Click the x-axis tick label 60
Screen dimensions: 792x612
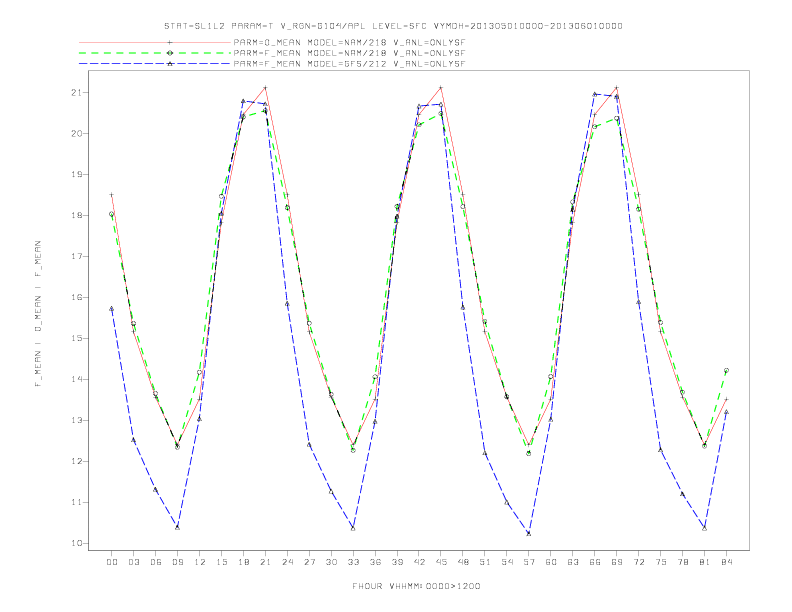click(551, 562)
